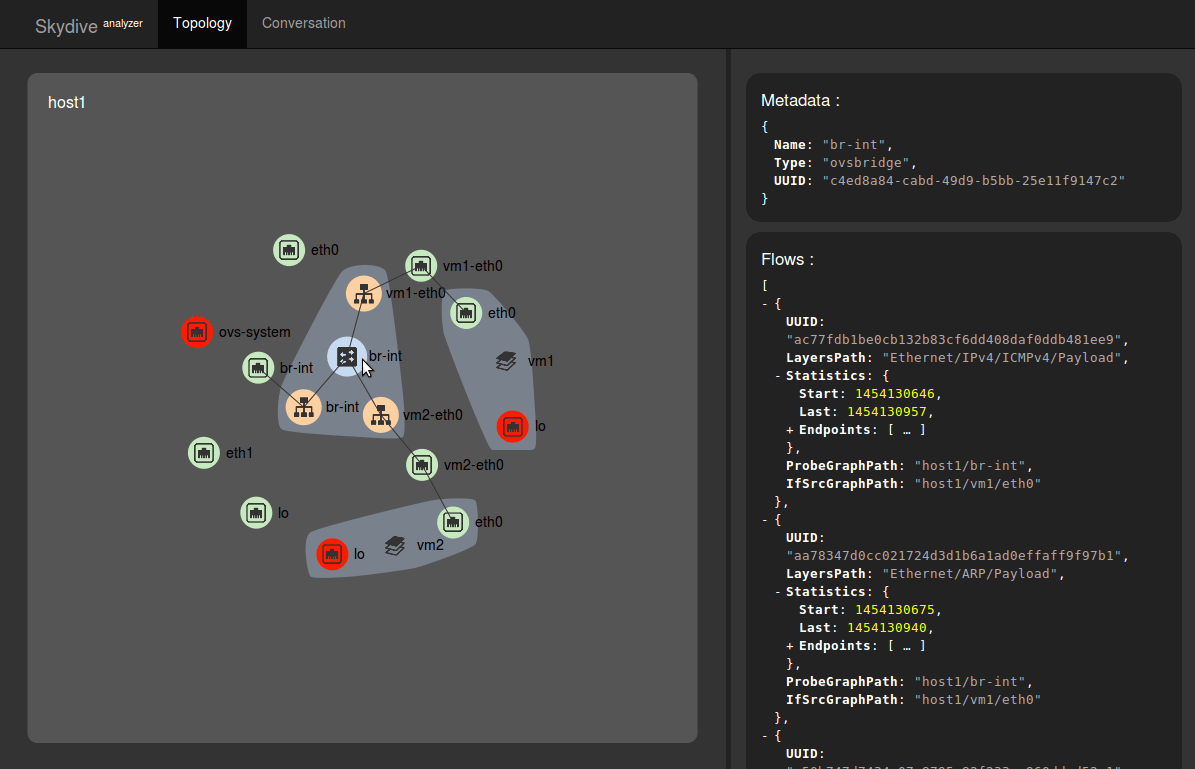
Task: Select the red lo node inside vm2
Action: pos(332,554)
